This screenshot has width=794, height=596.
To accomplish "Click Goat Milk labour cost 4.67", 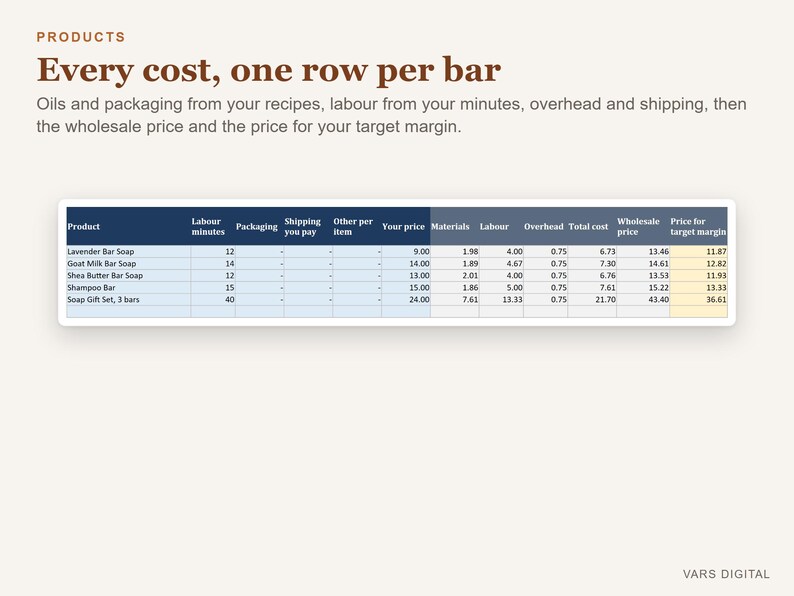I will (x=501, y=264).
